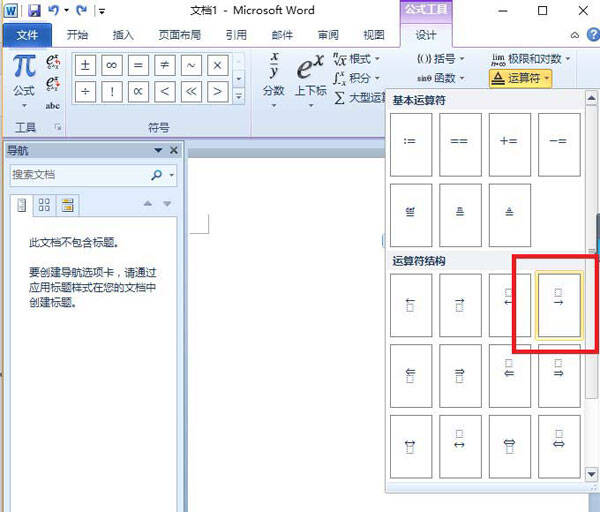Open Customize Quick Access Toolbar dropdown
This screenshot has height=512, width=600.
click(102, 11)
